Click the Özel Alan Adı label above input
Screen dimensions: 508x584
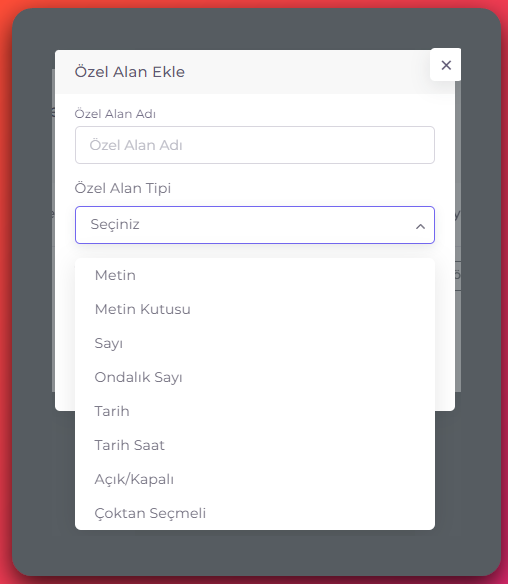115,114
